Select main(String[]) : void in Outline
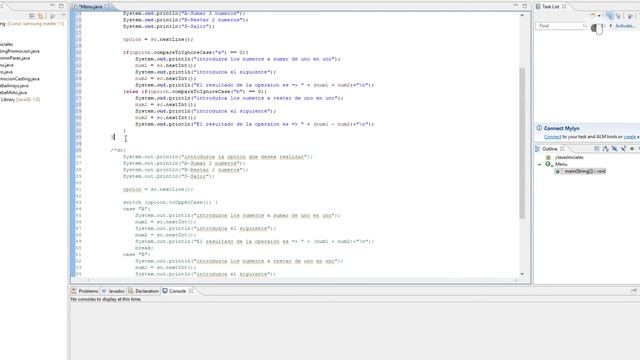640x360 pixels. tap(584, 171)
